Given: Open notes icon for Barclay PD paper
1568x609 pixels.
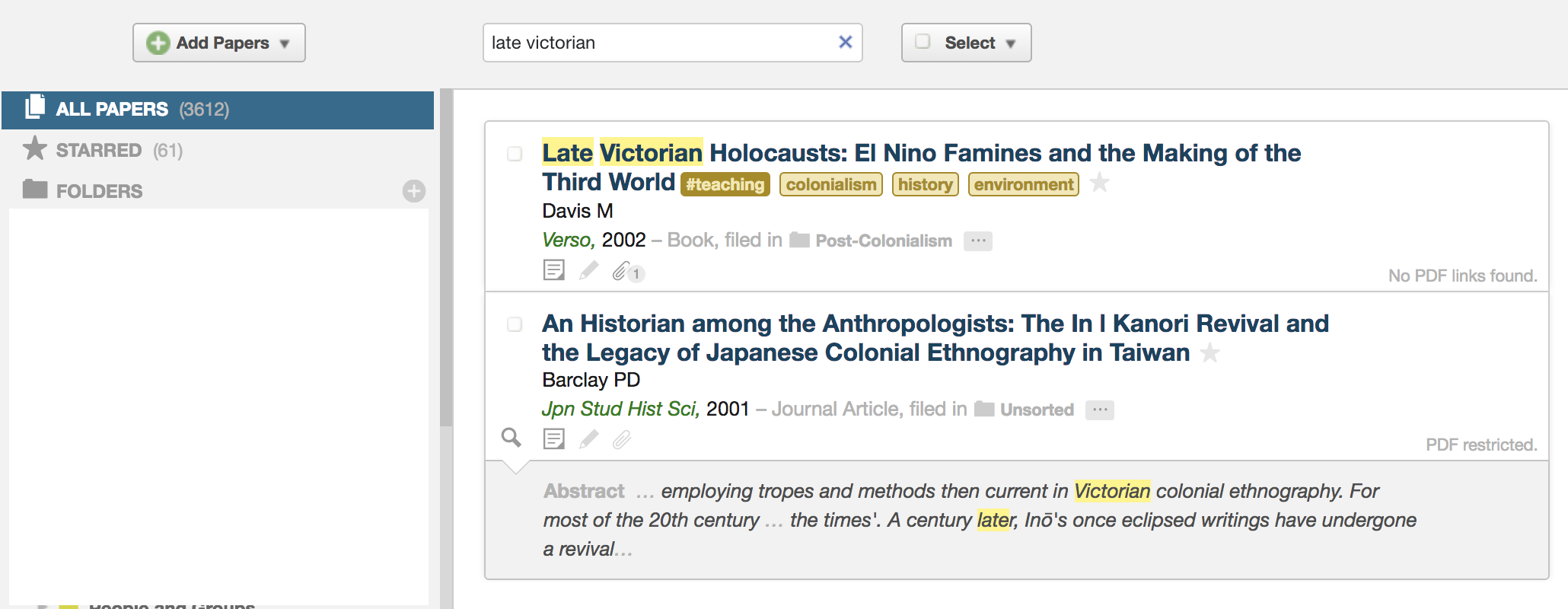Looking at the screenshot, I should click(x=554, y=439).
